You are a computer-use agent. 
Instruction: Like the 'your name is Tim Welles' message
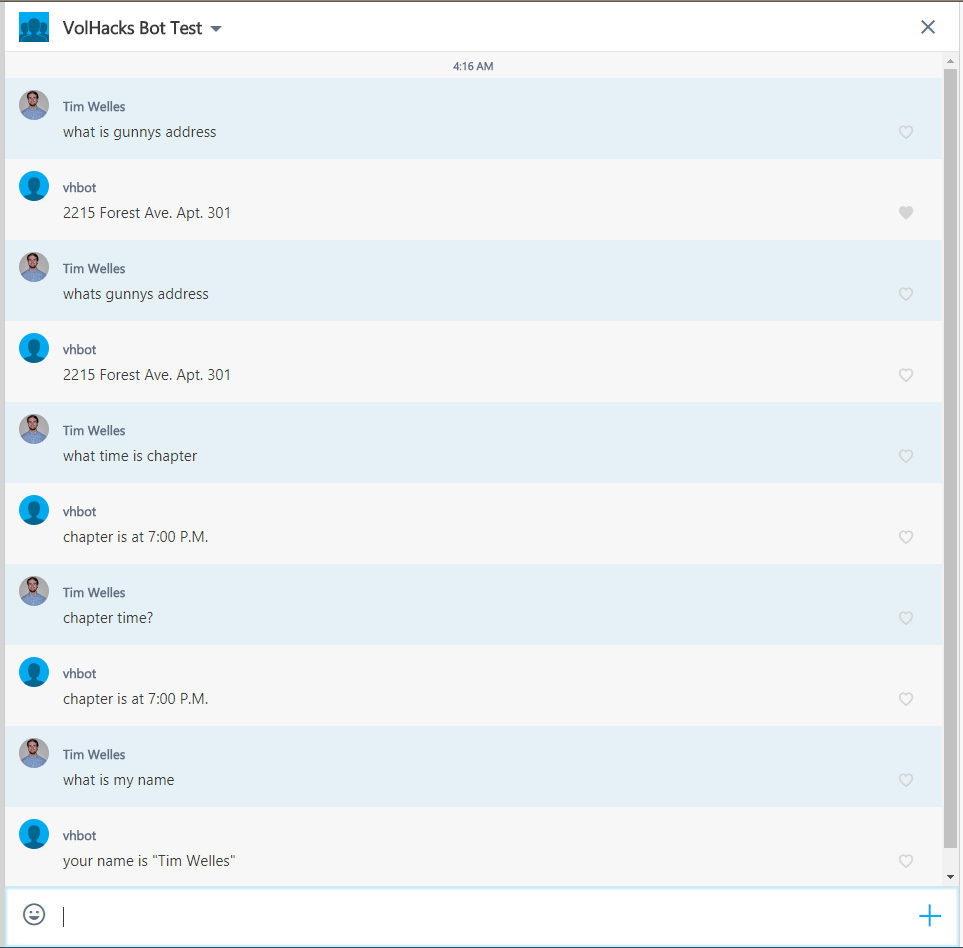[x=906, y=861]
